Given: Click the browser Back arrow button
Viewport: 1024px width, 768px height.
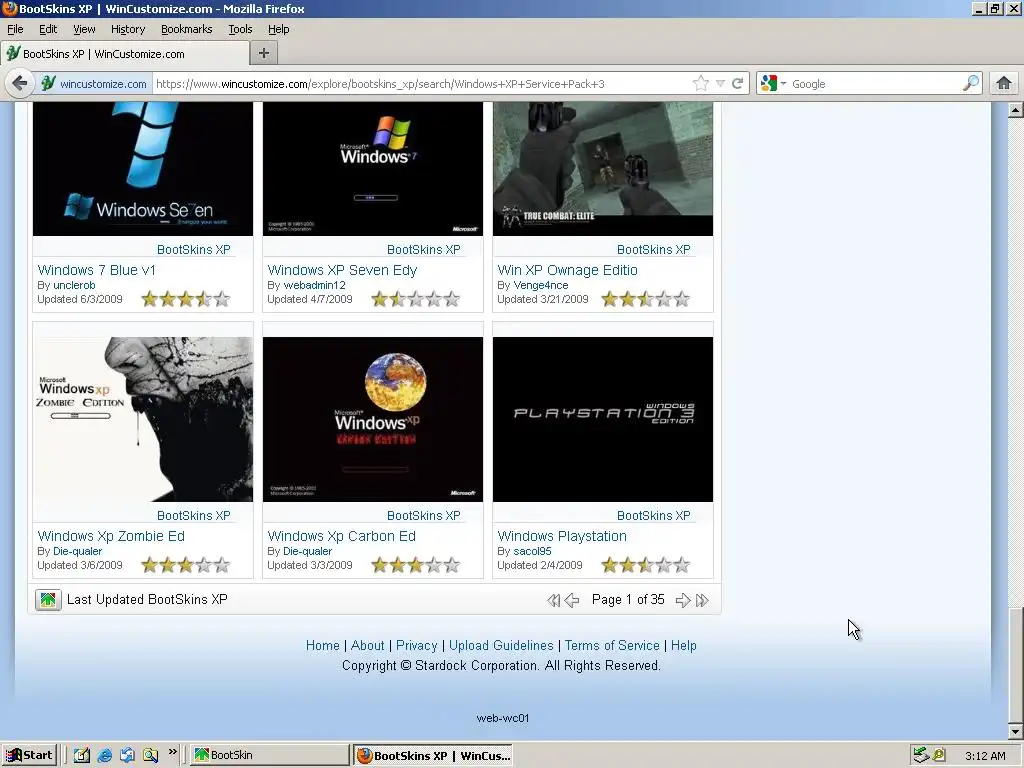Looking at the screenshot, I should 20,84.
